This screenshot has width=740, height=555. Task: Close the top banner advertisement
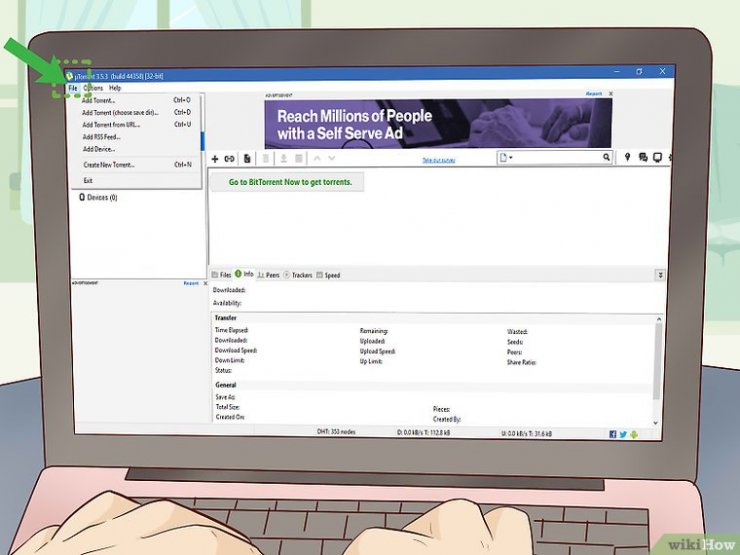611,94
